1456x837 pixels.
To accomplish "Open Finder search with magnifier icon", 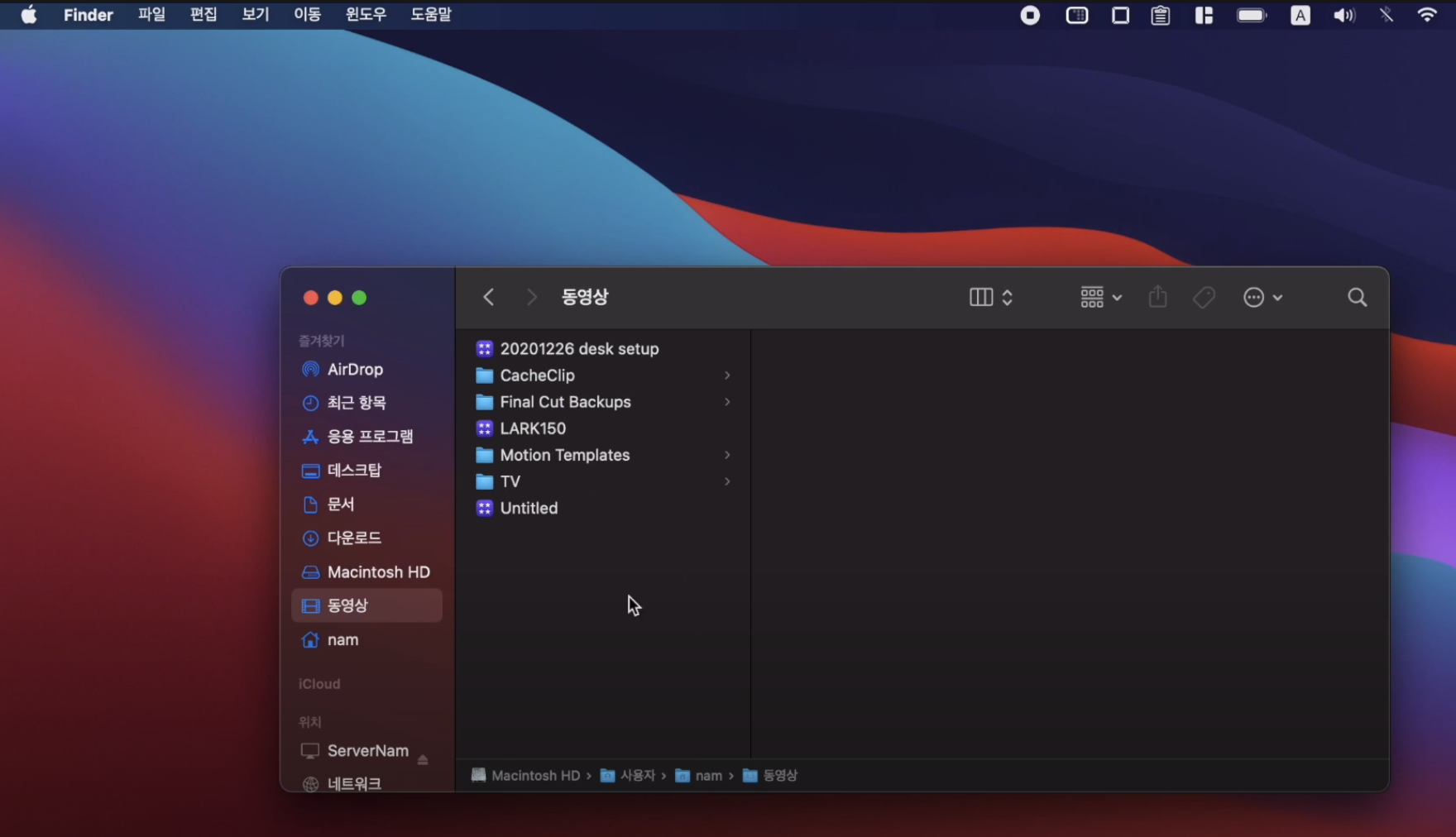I will tap(1357, 297).
